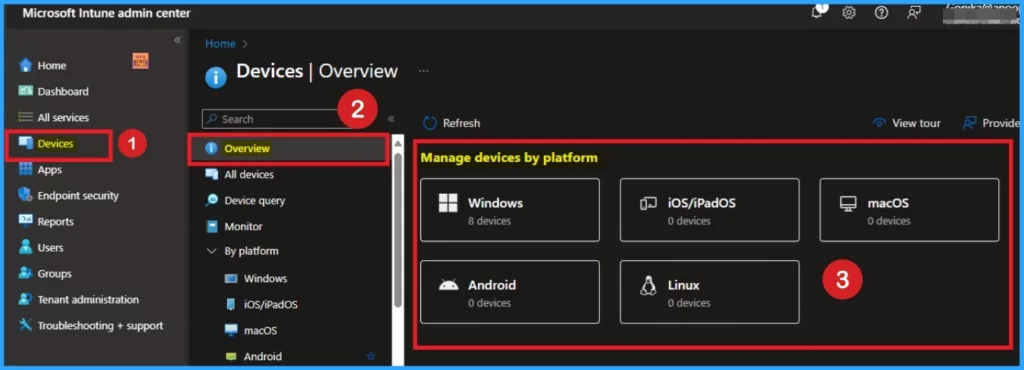Open the macOS platform card
The width and height of the screenshot is (1024, 370).
pos(909,209)
